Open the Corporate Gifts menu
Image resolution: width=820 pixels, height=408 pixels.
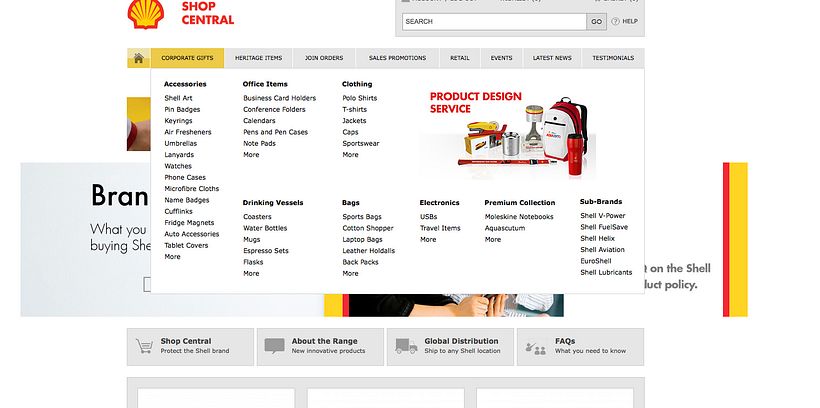click(187, 58)
